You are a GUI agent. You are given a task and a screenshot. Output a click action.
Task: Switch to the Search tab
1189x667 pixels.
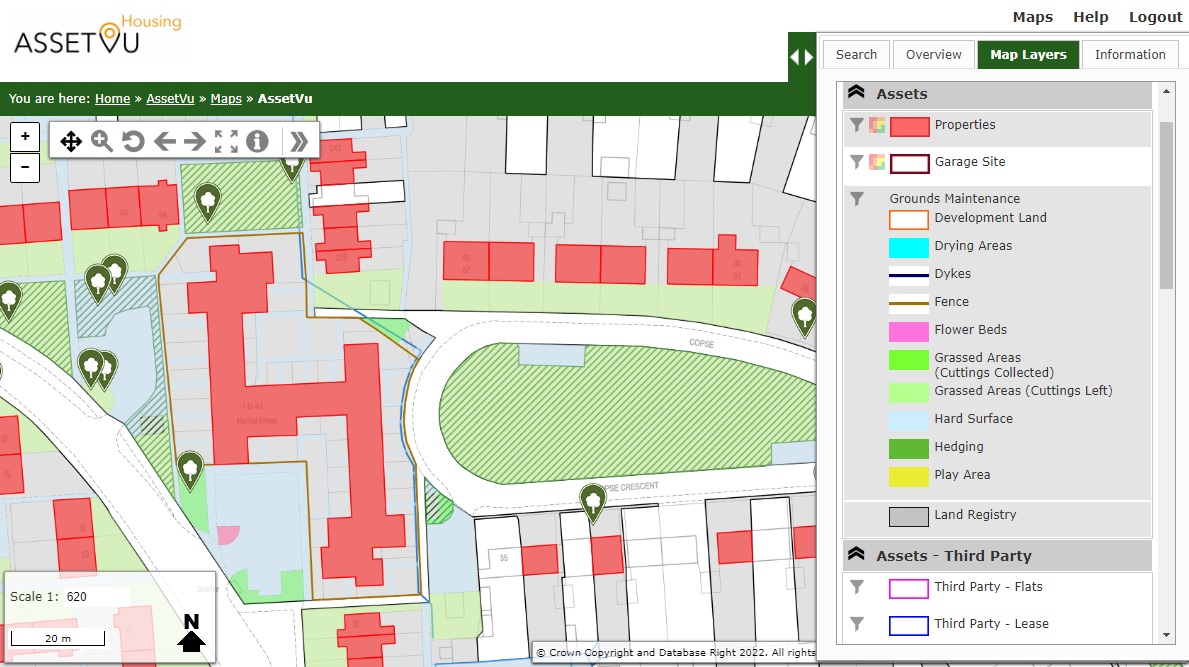(x=855, y=54)
